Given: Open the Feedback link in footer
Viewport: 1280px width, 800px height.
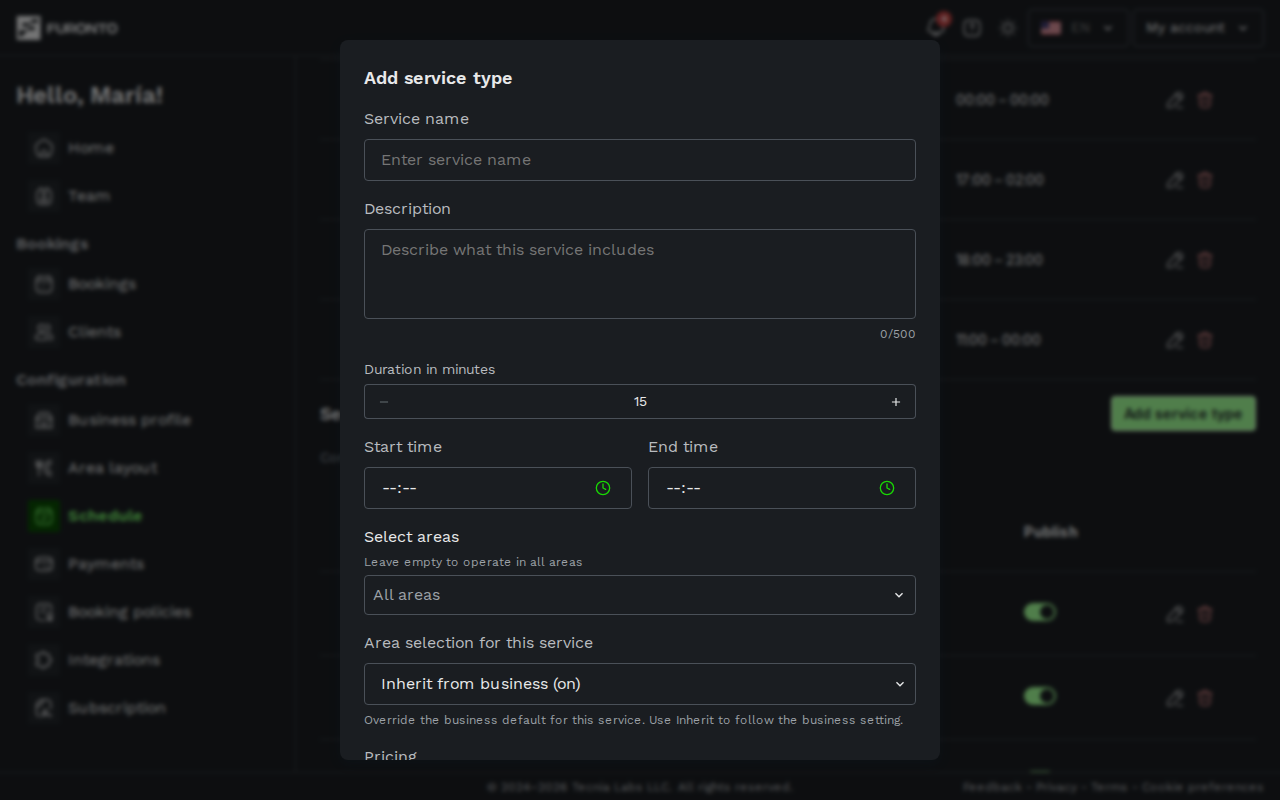Looking at the screenshot, I should point(992,787).
